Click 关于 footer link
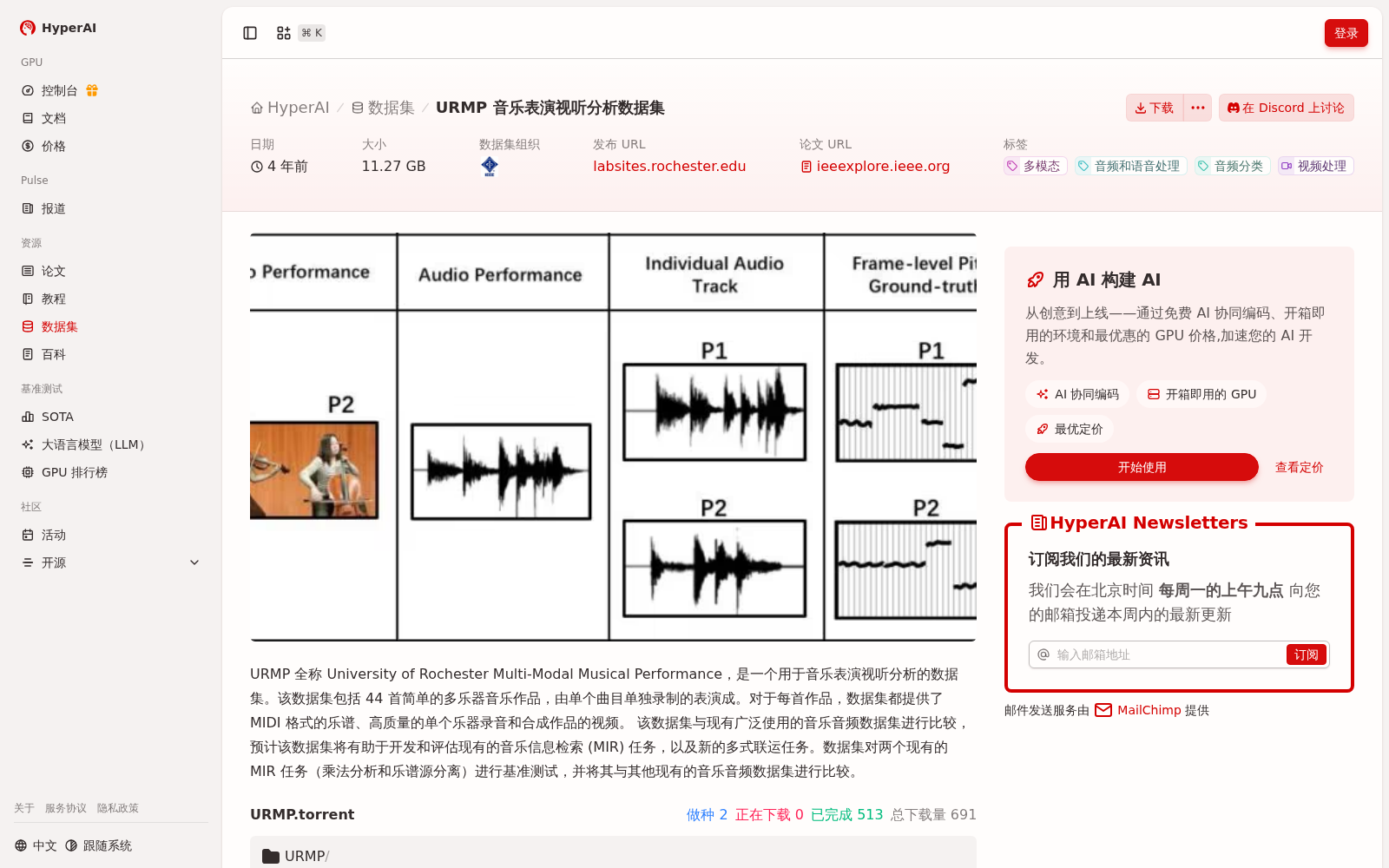The width and height of the screenshot is (1389, 868). [x=24, y=808]
